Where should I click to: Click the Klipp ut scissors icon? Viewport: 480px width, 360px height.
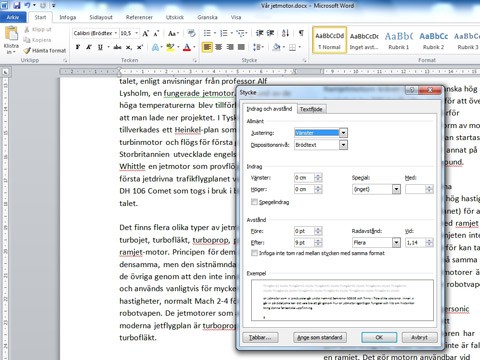[x=27, y=29]
